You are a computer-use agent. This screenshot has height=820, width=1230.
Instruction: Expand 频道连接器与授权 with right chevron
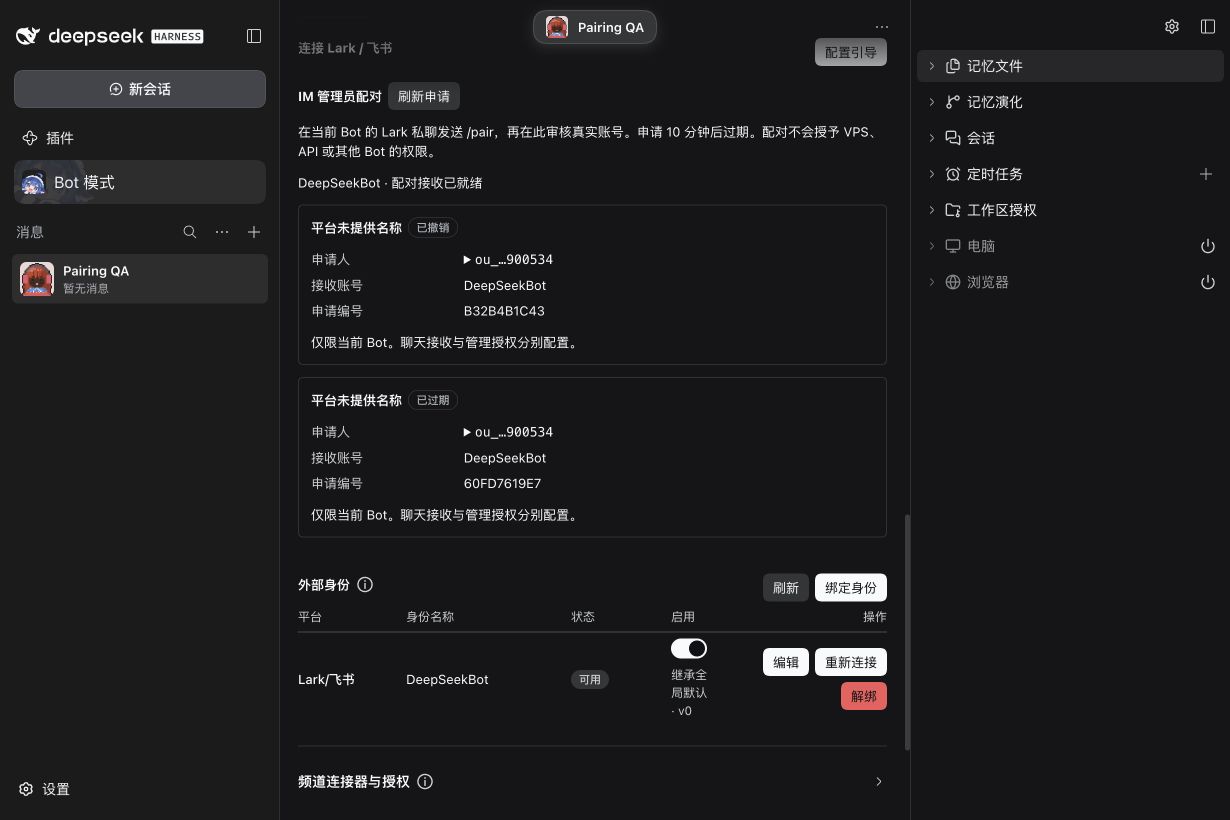879,782
